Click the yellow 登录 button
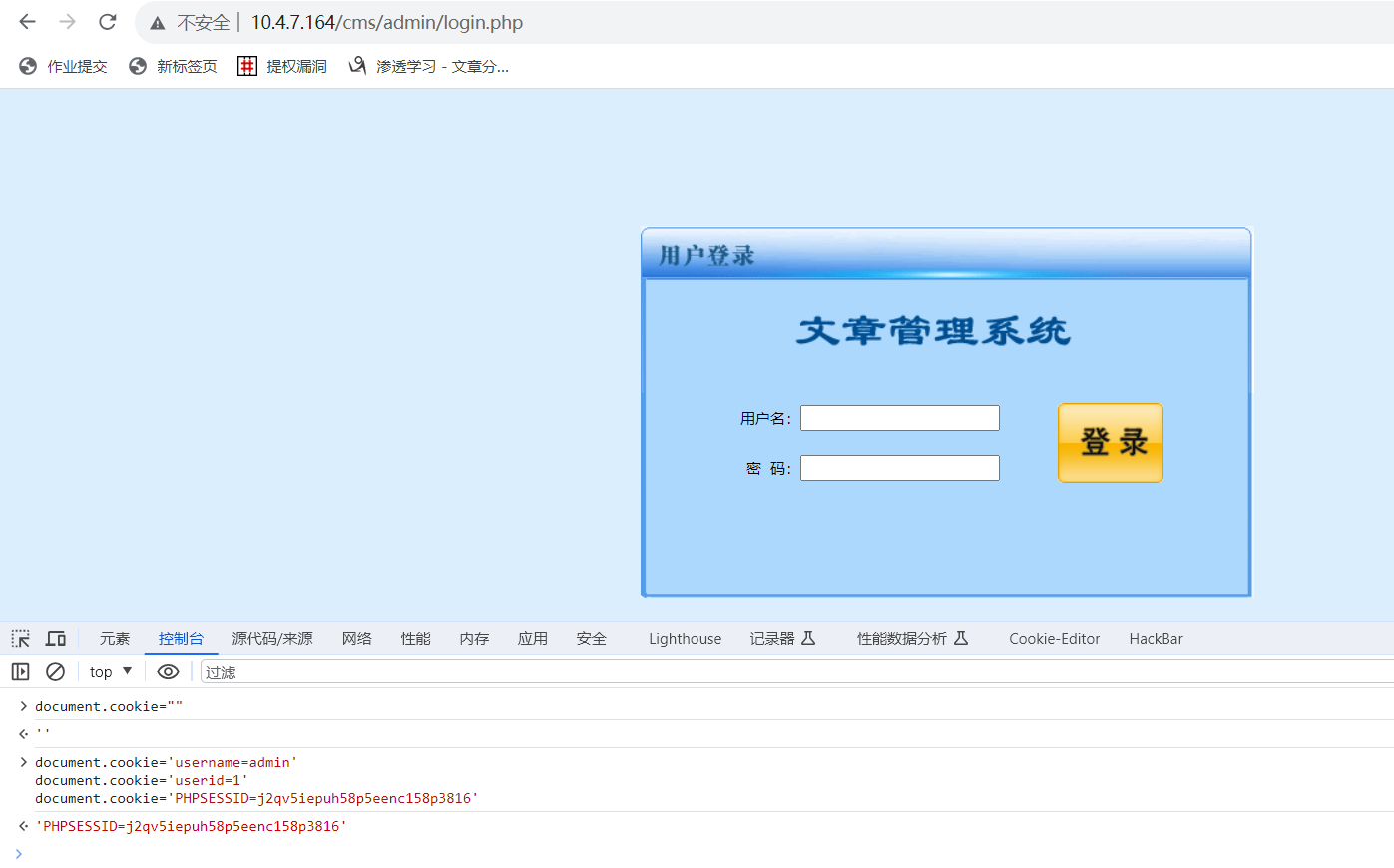Screen dimensions: 1394x868 pos(1111,443)
